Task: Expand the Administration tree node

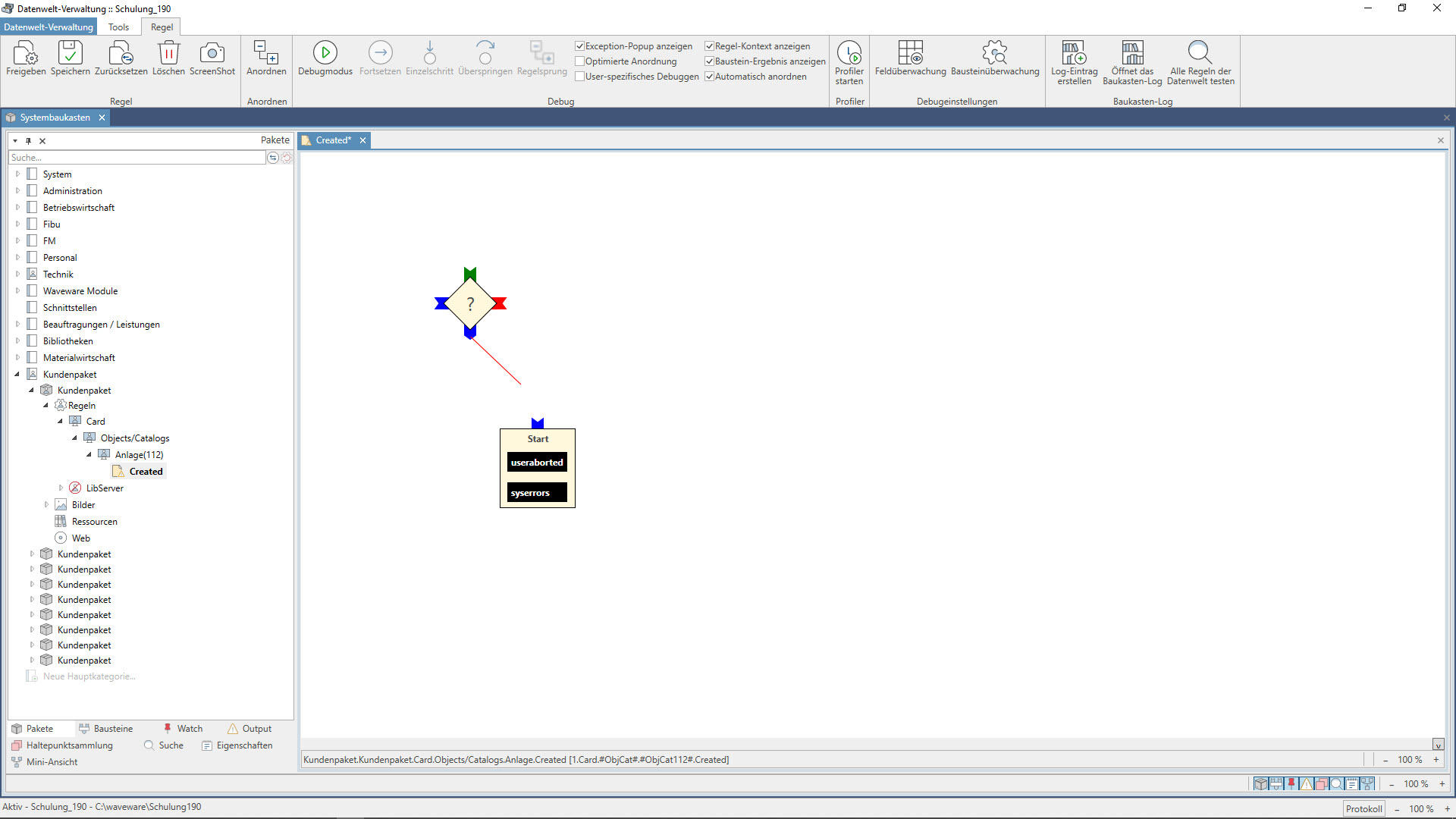Action: click(17, 191)
